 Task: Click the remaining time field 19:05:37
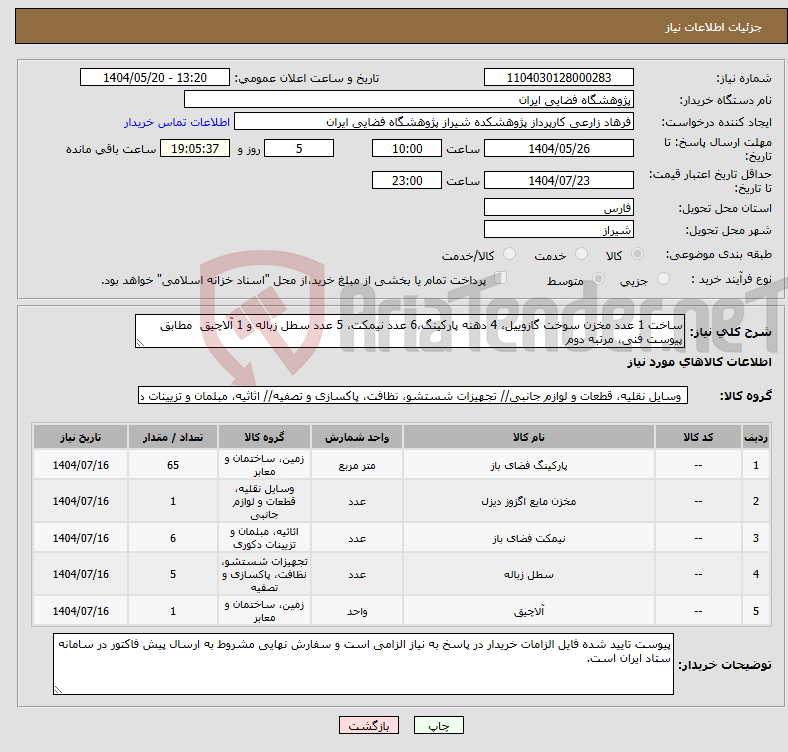195,148
